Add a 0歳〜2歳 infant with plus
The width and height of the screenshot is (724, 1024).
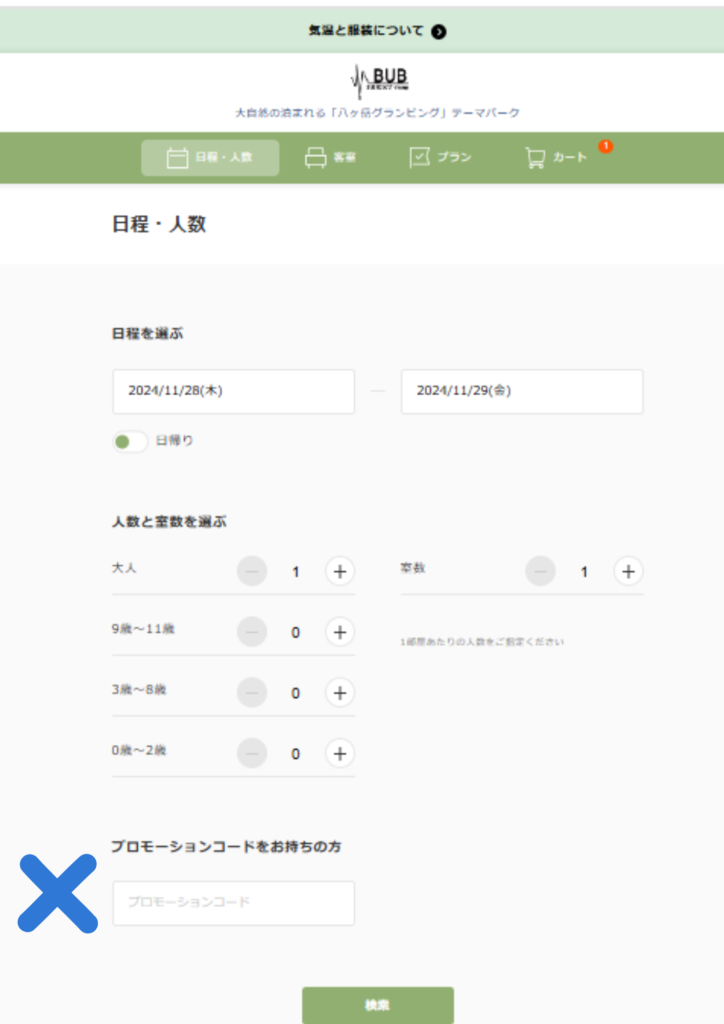(x=339, y=753)
